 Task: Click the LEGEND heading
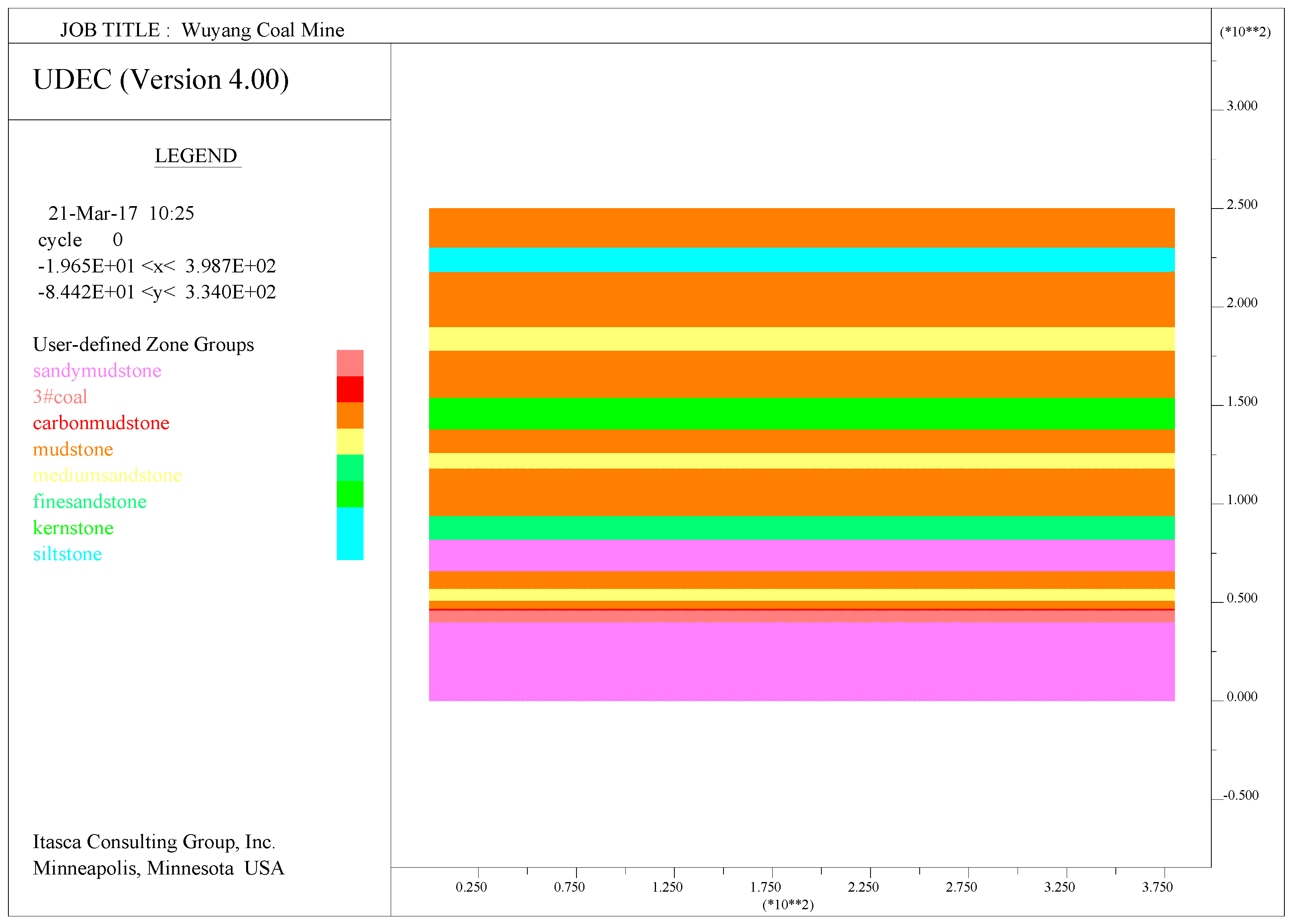coord(196,156)
